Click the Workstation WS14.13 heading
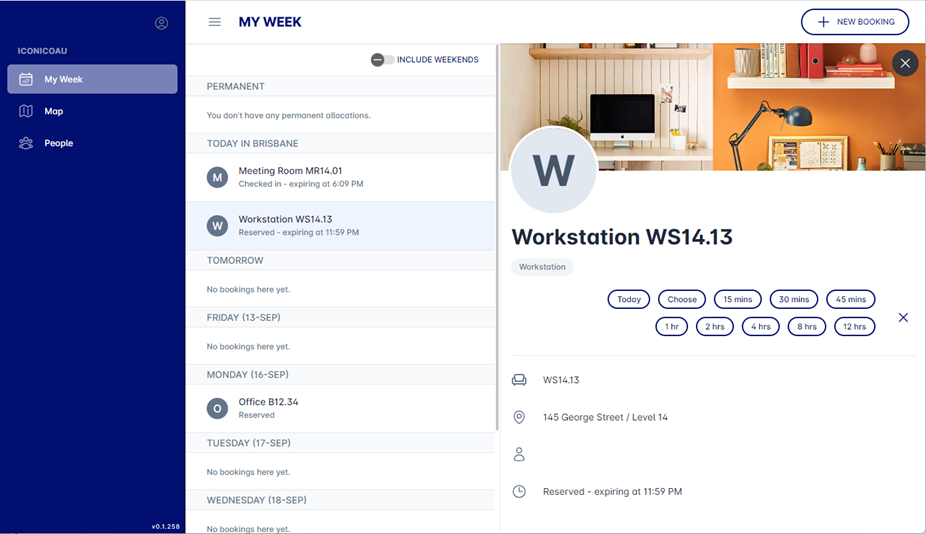 pyautogui.click(x=622, y=237)
